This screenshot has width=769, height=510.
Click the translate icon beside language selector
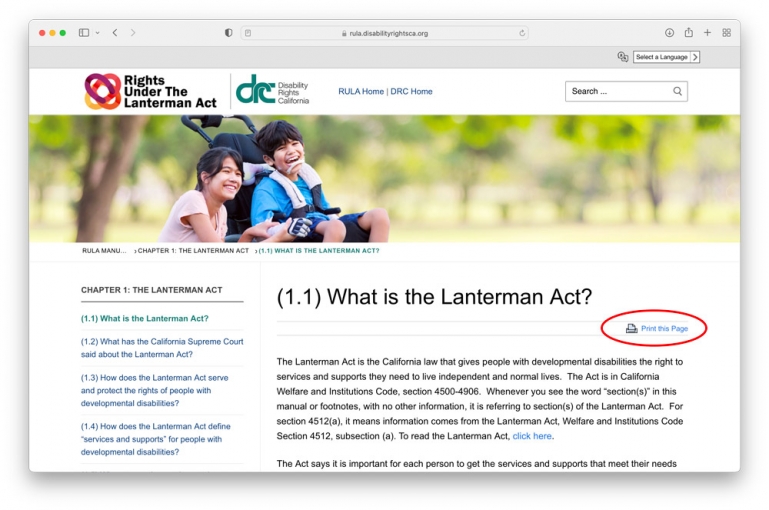click(623, 57)
